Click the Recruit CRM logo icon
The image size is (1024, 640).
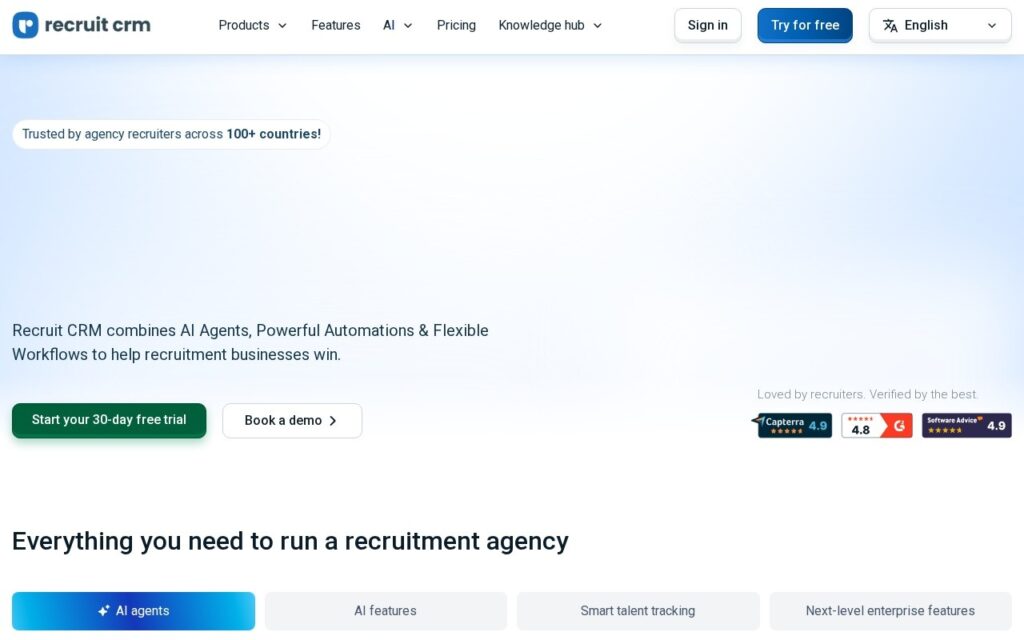pos(25,25)
